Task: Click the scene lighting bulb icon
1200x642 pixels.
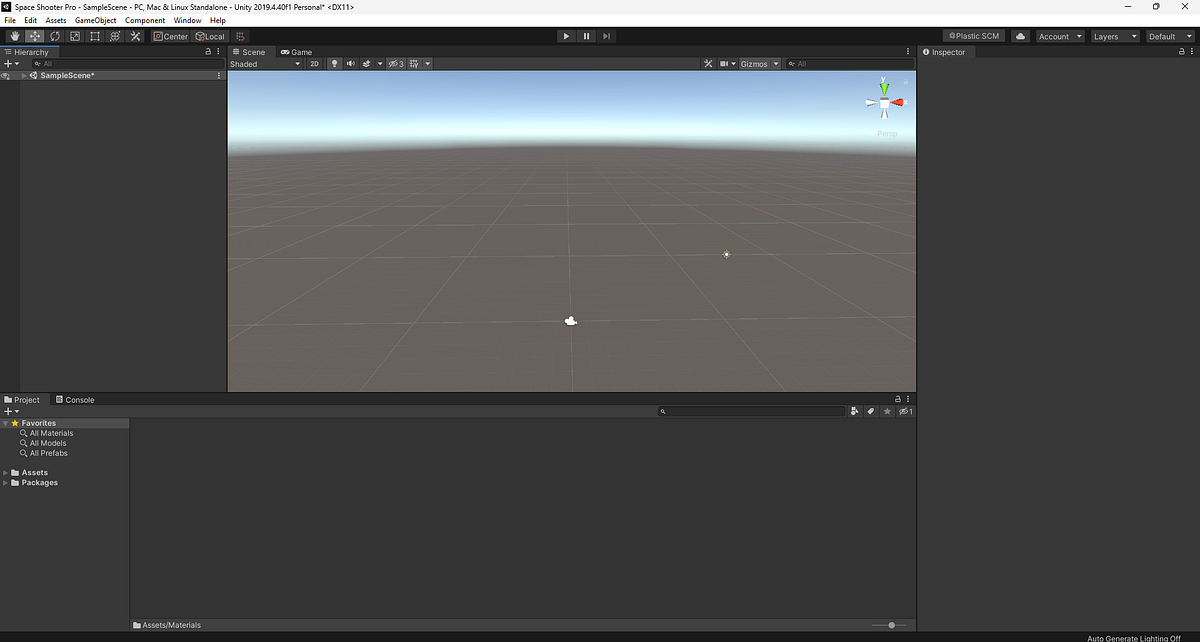Action: pyautogui.click(x=334, y=63)
